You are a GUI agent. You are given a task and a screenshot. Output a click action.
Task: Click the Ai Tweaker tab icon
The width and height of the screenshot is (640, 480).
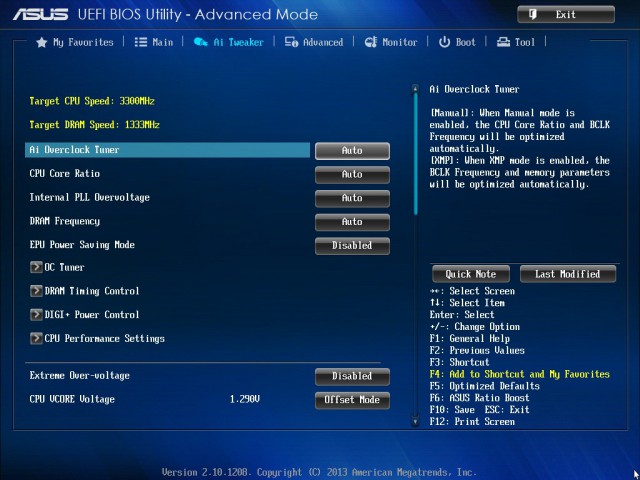[x=200, y=42]
